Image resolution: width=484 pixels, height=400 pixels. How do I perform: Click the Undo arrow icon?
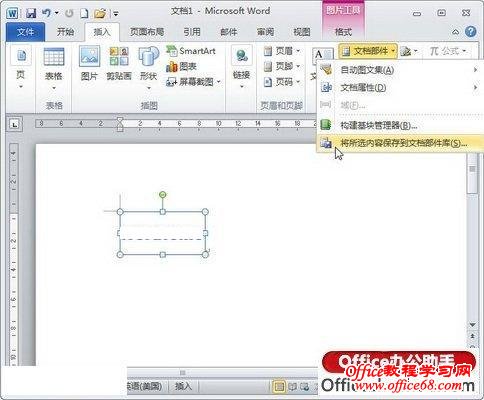click(x=46, y=13)
